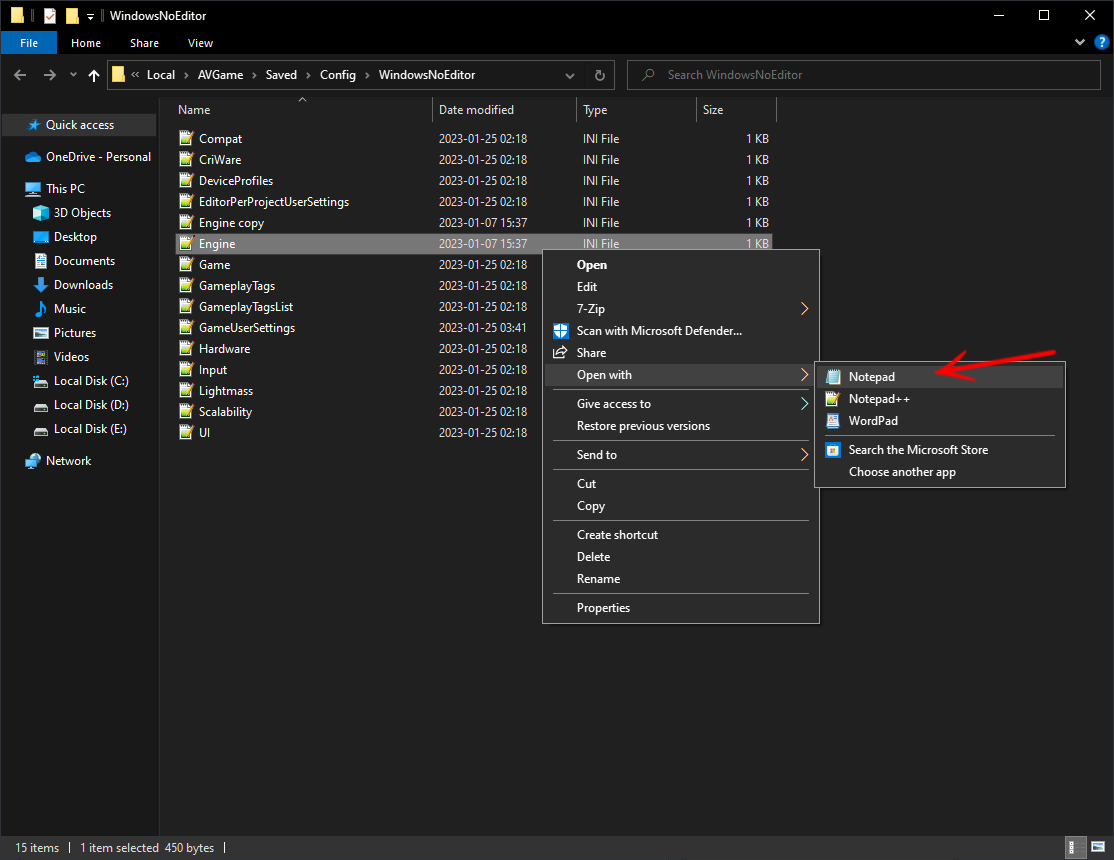Go up one folder level arrow
Viewport: 1114px width, 860px height.
pos(94,75)
